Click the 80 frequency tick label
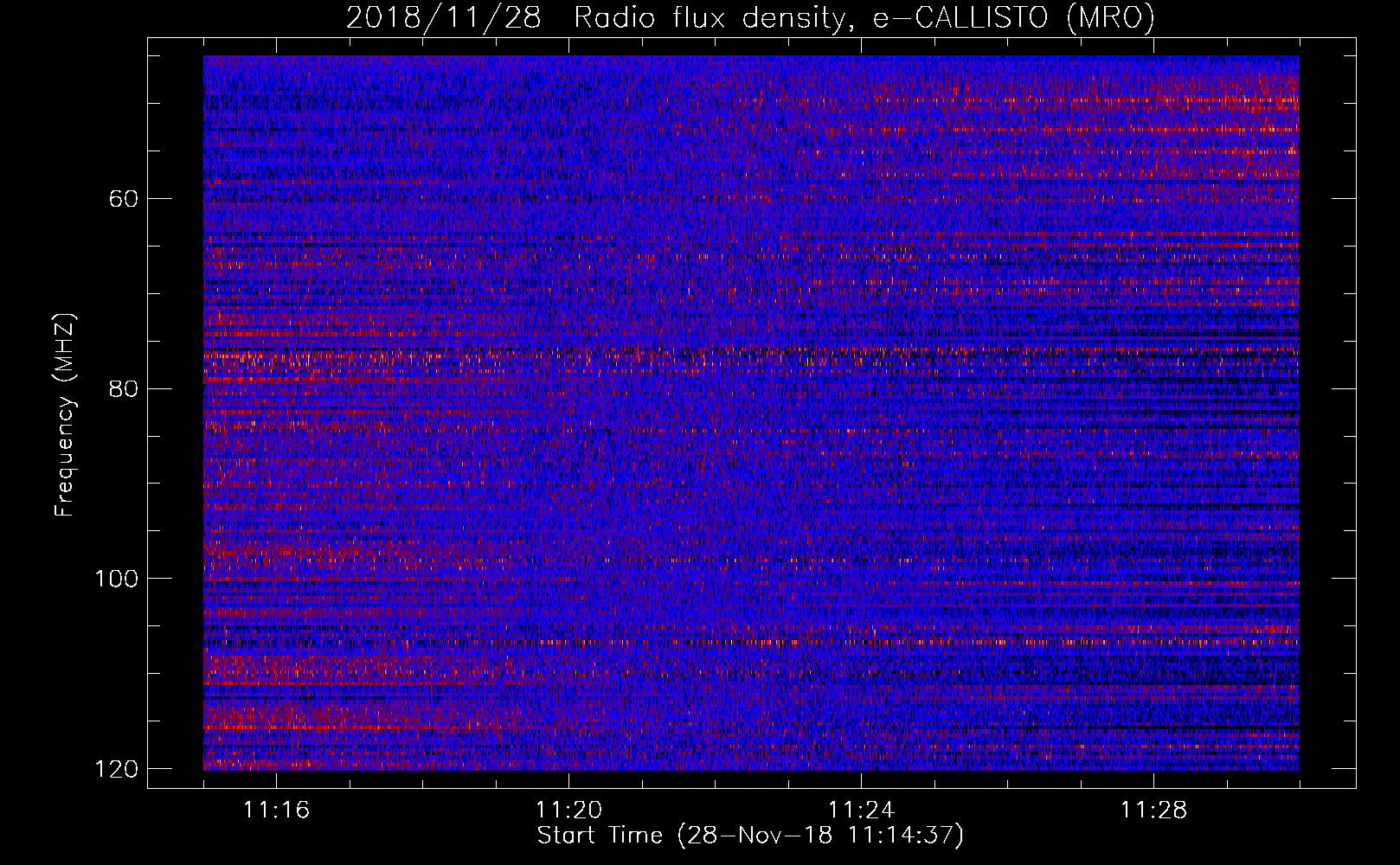1400x865 pixels. (x=125, y=388)
